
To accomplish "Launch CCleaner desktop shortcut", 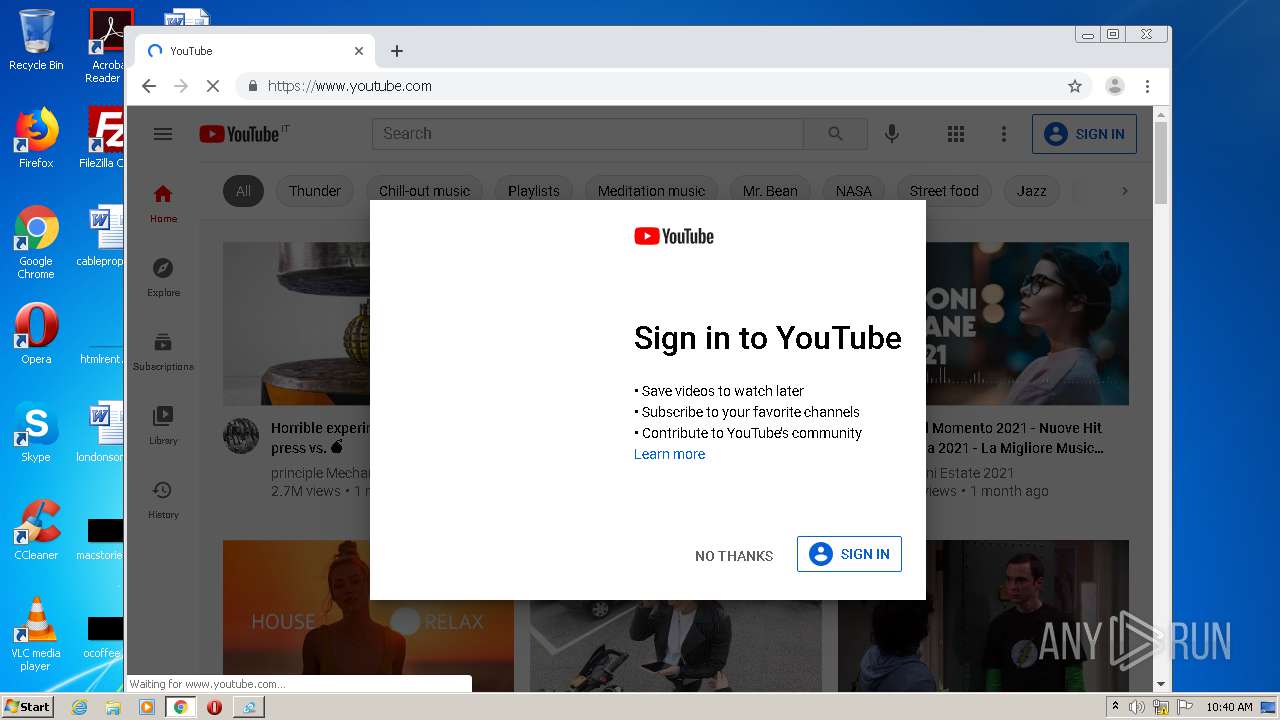I will (36, 530).
